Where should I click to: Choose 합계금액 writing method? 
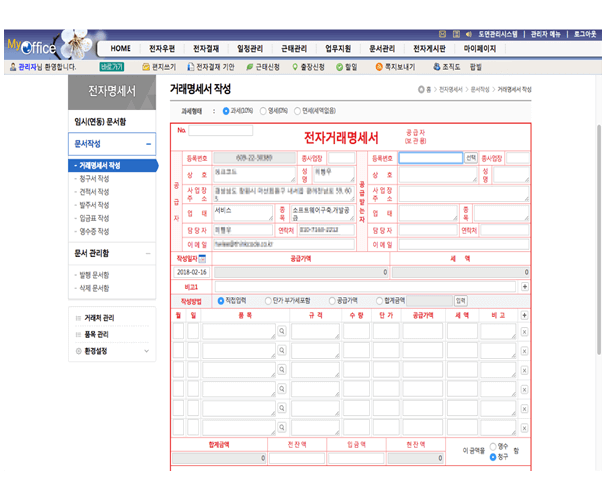(380, 301)
